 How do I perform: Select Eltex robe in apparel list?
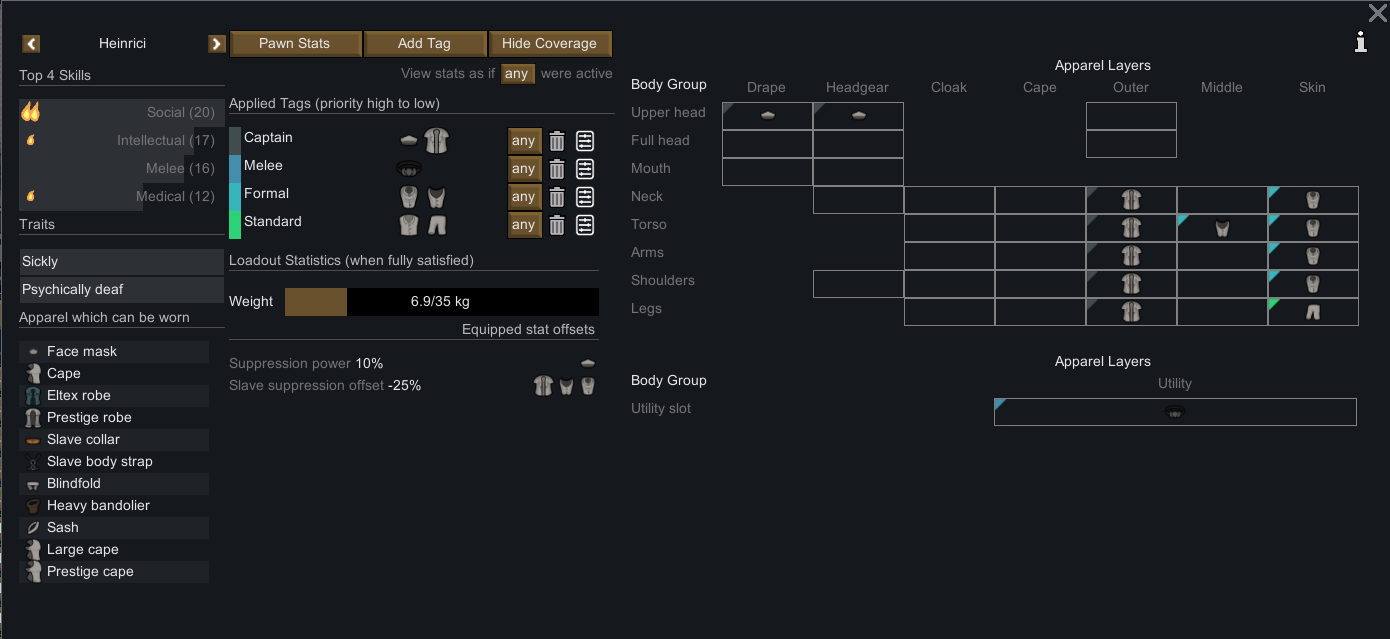(114, 395)
